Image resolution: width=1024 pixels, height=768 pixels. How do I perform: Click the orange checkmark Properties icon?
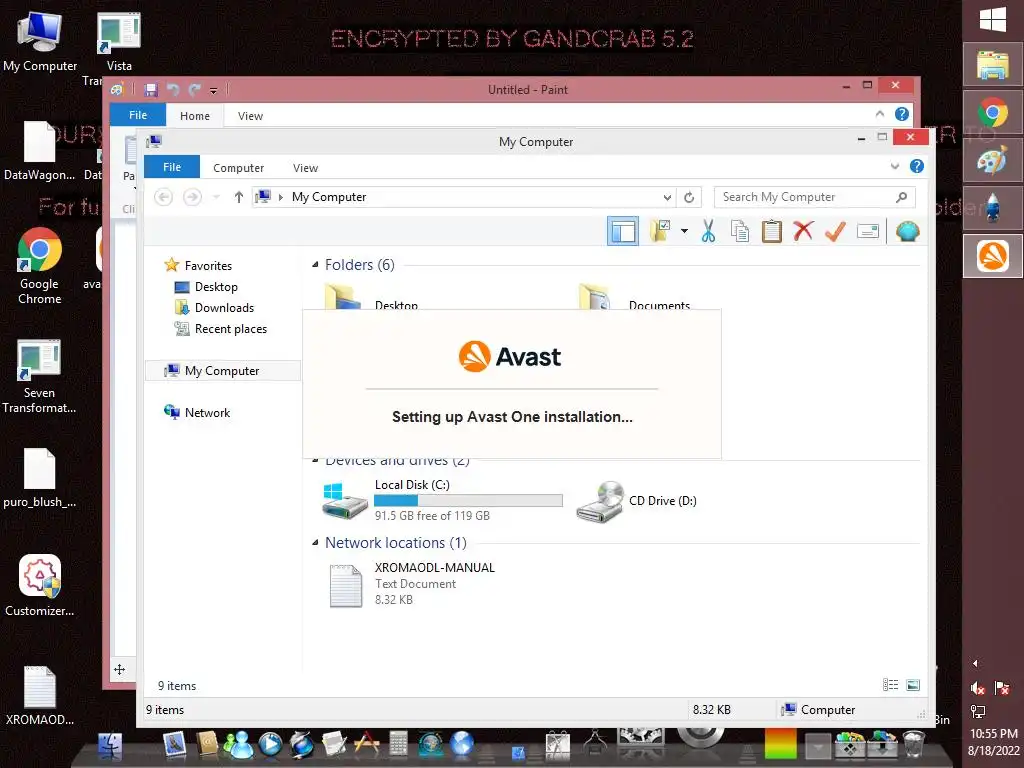pyautogui.click(x=835, y=231)
